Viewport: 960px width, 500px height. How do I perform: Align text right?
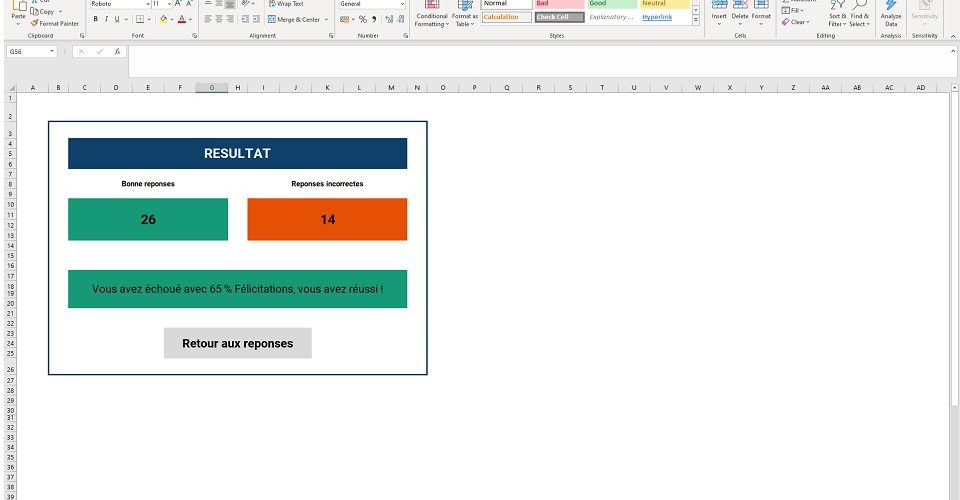pos(230,20)
